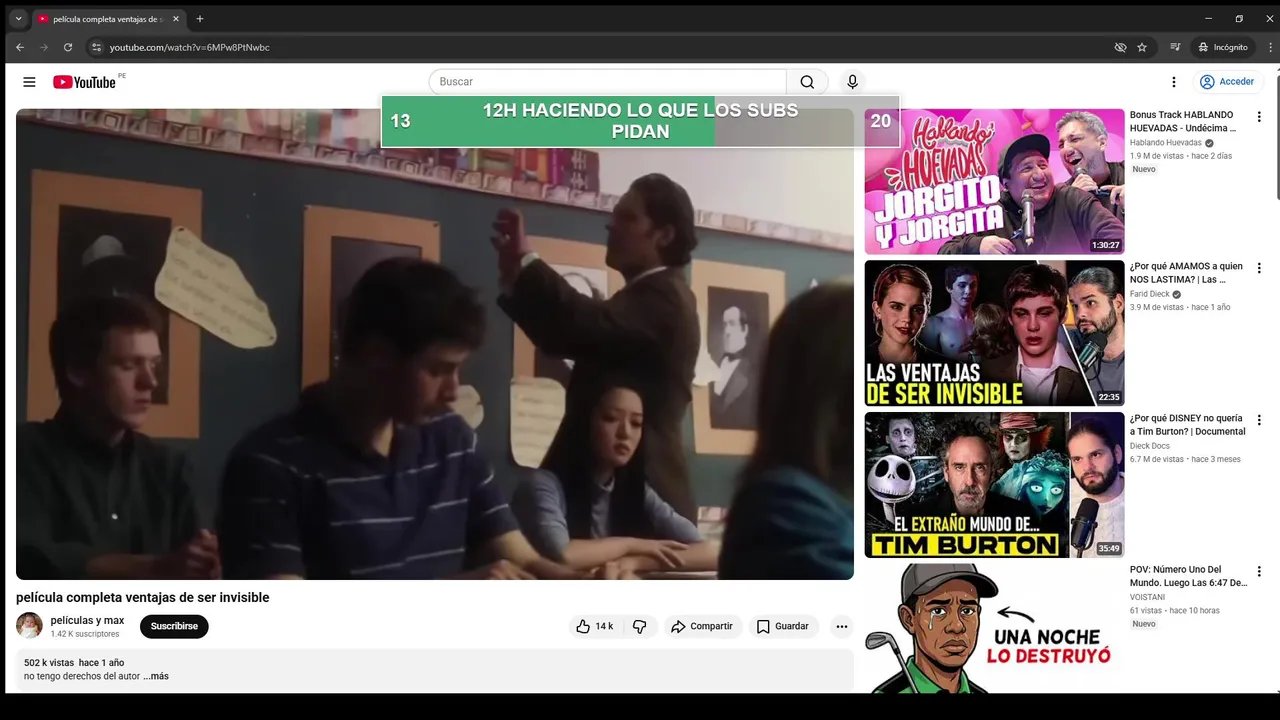Screen dimensions: 1280x720
Task: Click the Incógnito profile indicator
Action: (1223, 47)
